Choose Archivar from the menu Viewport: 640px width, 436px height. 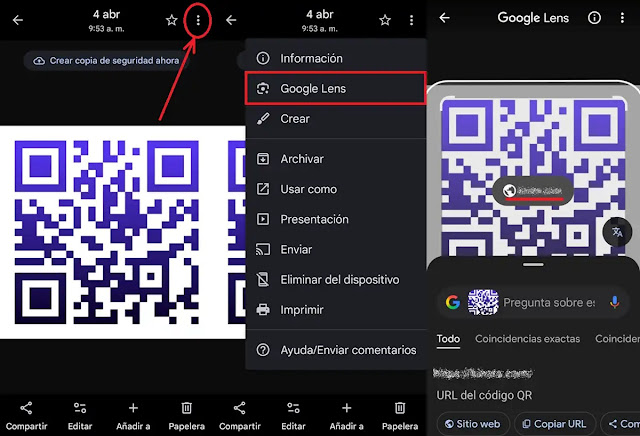301,159
